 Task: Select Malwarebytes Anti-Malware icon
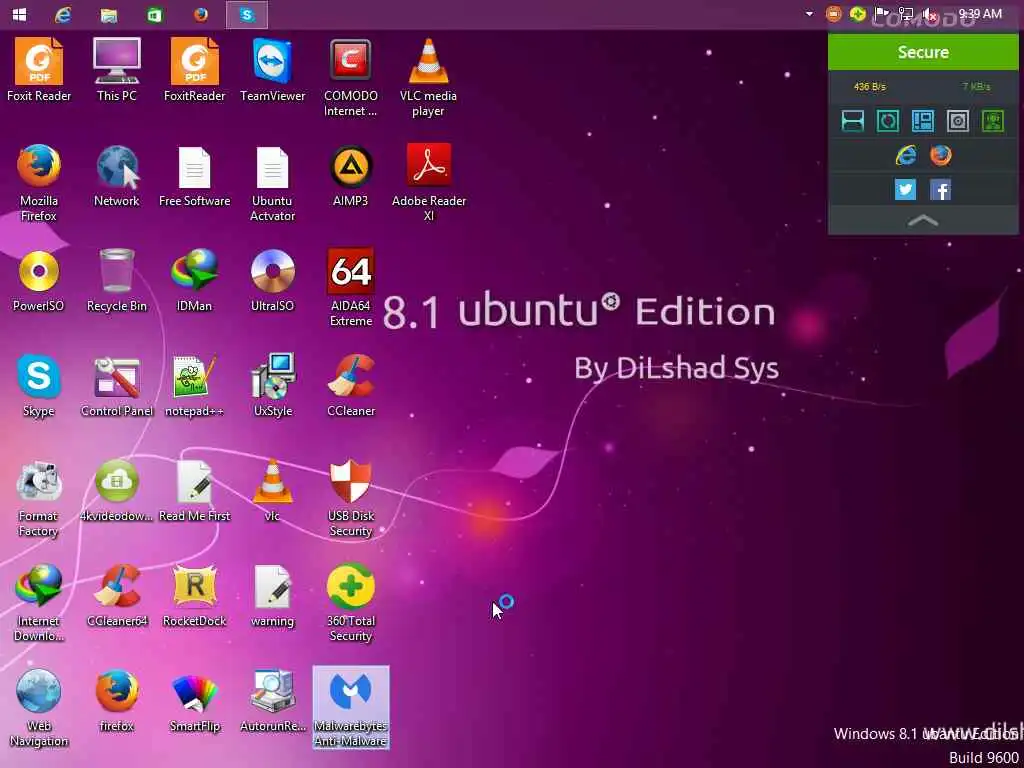[351, 708]
